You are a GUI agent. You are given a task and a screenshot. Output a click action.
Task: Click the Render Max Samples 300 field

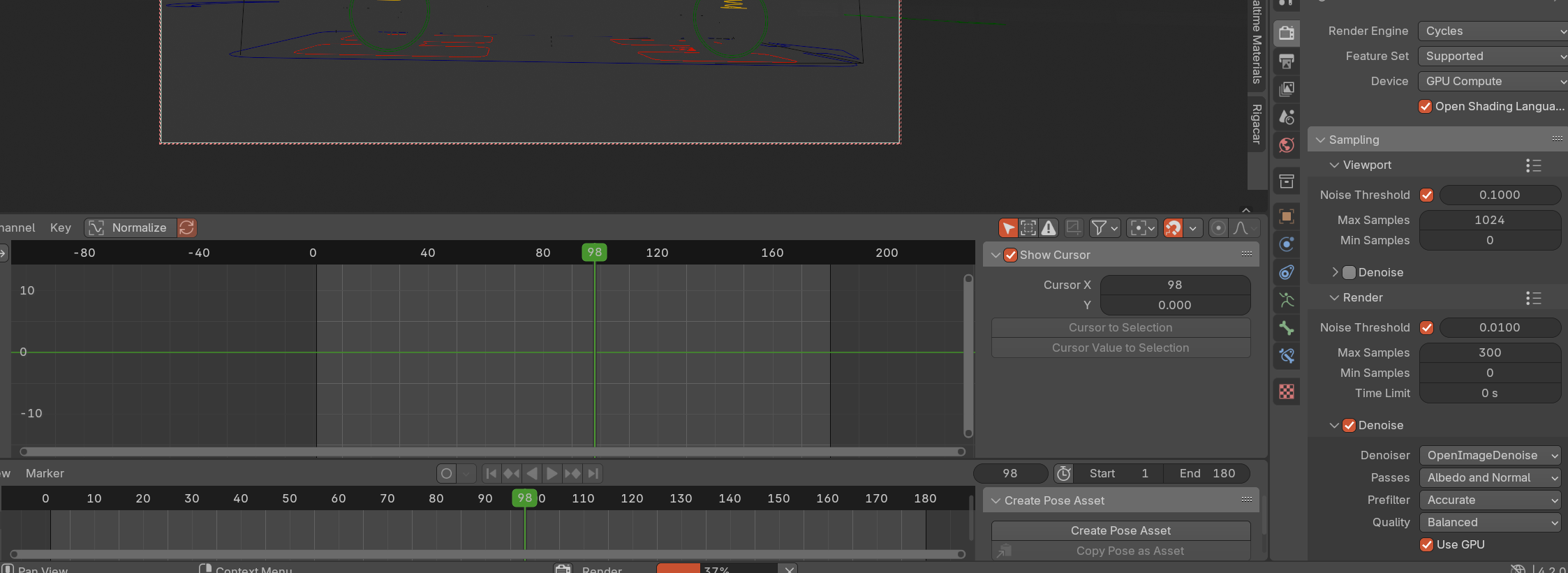tap(1490, 353)
